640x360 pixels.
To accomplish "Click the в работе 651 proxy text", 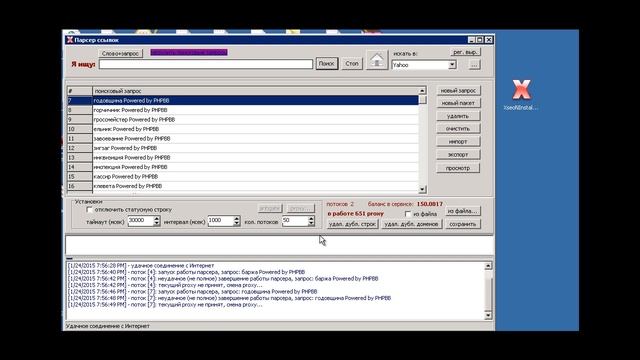I will (356, 213).
